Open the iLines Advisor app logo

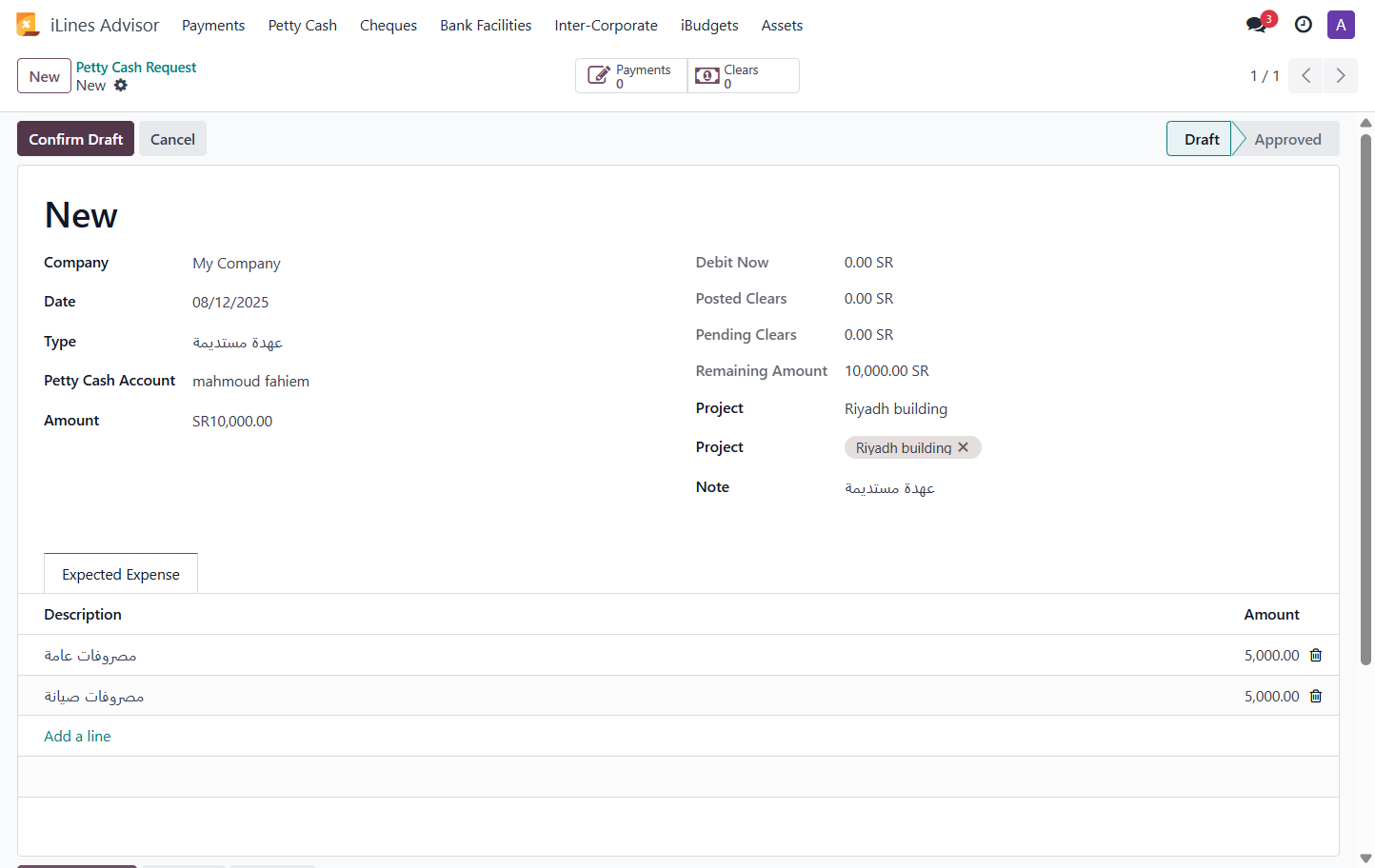pyautogui.click(x=28, y=25)
